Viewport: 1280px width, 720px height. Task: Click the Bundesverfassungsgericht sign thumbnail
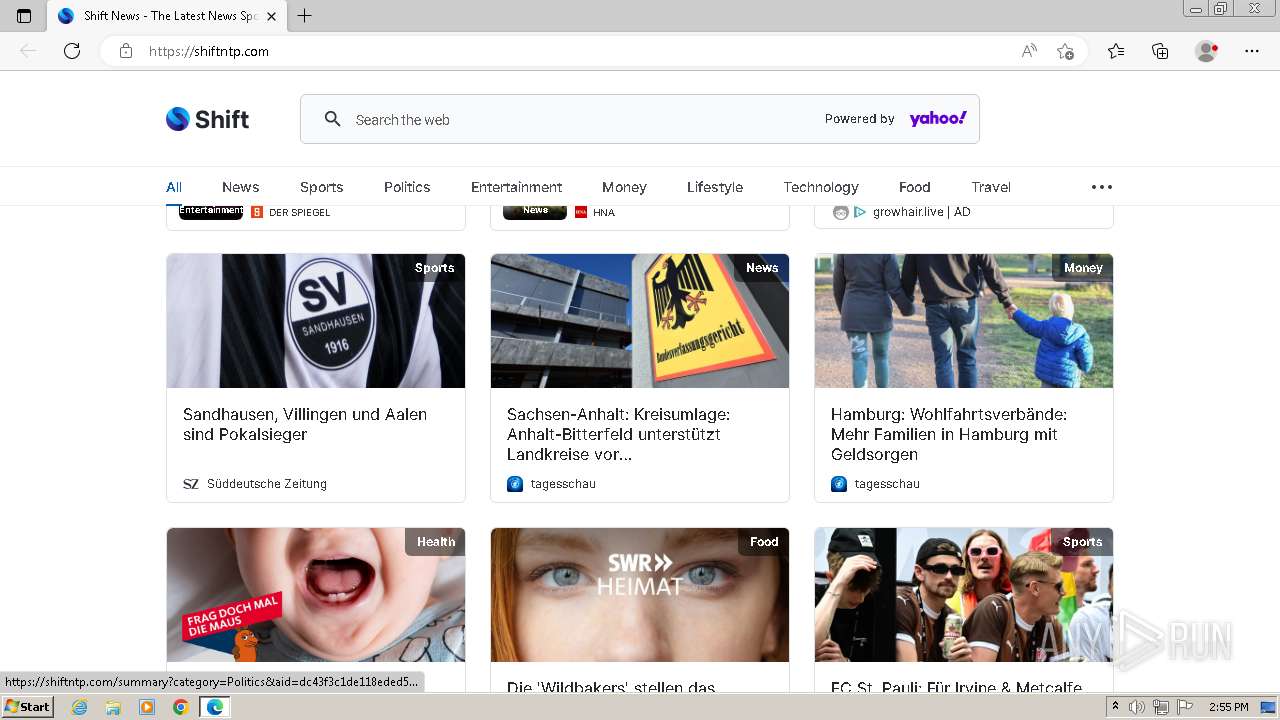click(x=640, y=321)
